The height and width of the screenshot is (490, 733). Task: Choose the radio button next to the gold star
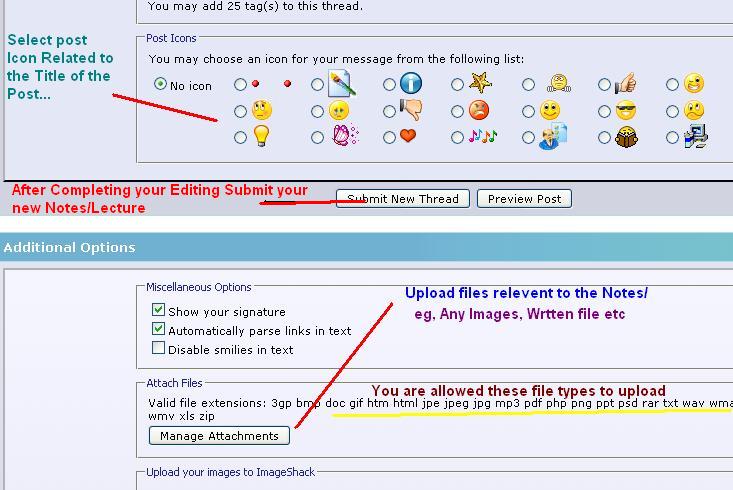(x=457, y=84)
